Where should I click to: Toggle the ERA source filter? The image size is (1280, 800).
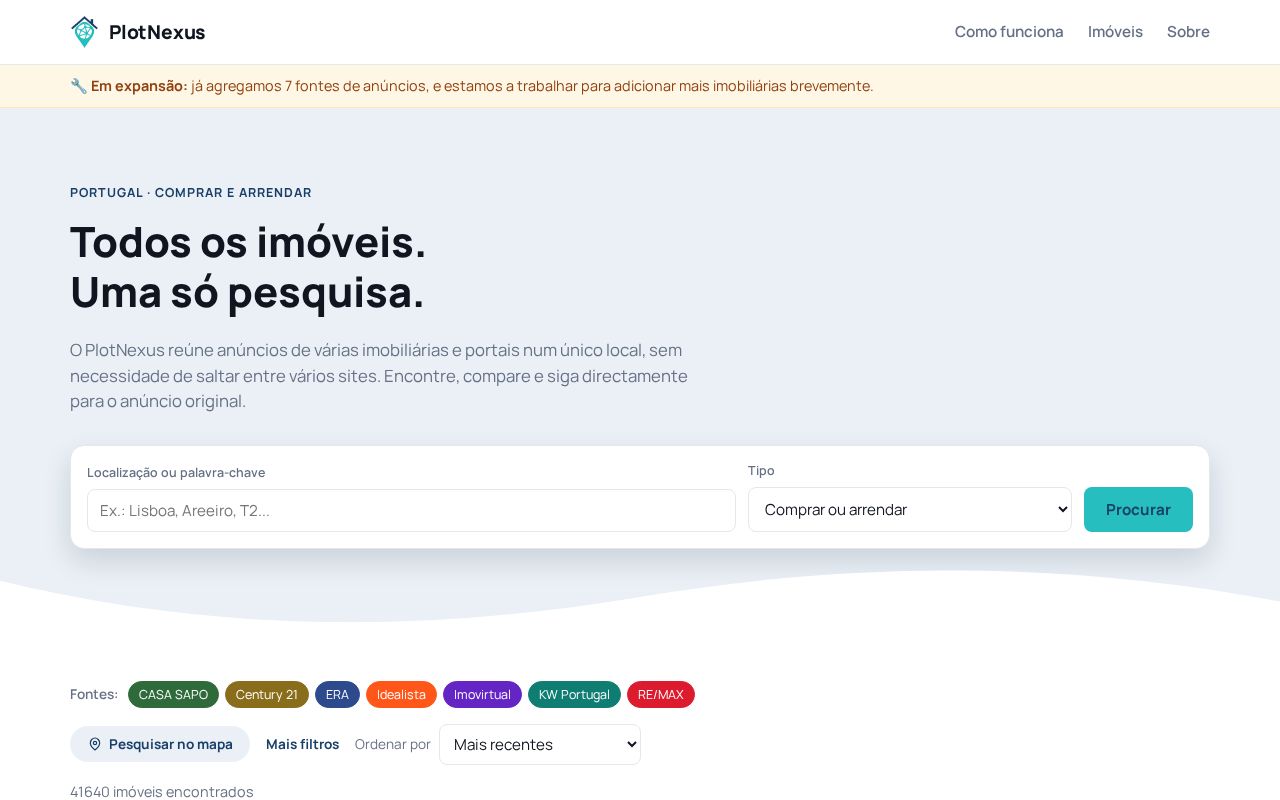[337, 694]
